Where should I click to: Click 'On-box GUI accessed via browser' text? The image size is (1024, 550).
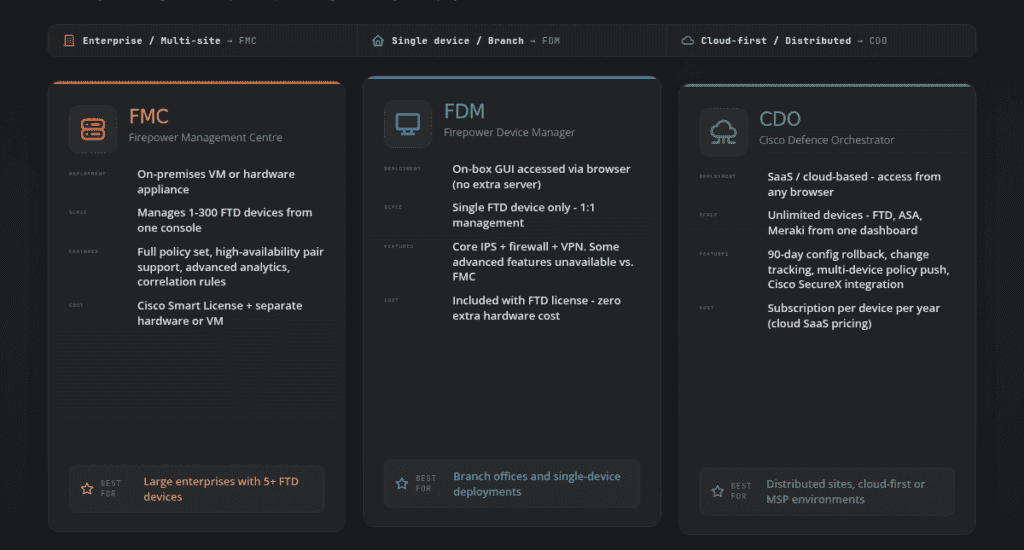pyautogui.click(x=541, y=169)
